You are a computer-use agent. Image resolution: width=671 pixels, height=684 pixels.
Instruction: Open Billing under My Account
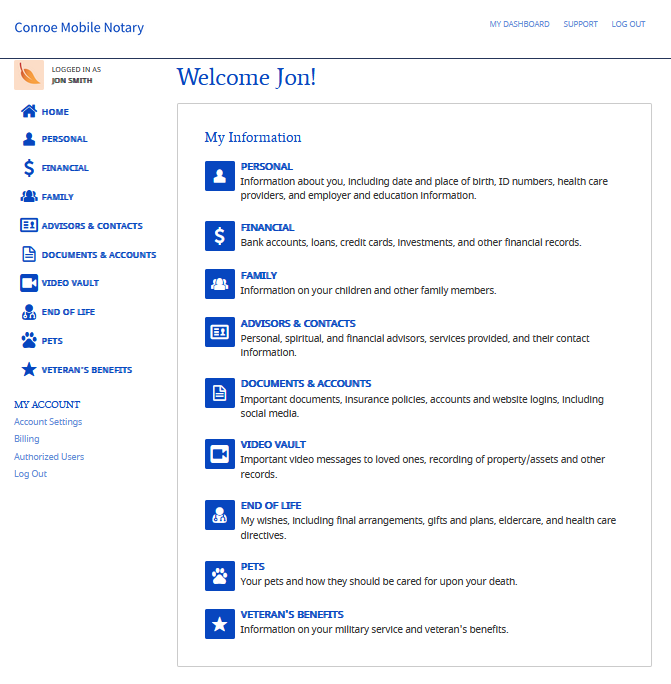click(27, 439)
